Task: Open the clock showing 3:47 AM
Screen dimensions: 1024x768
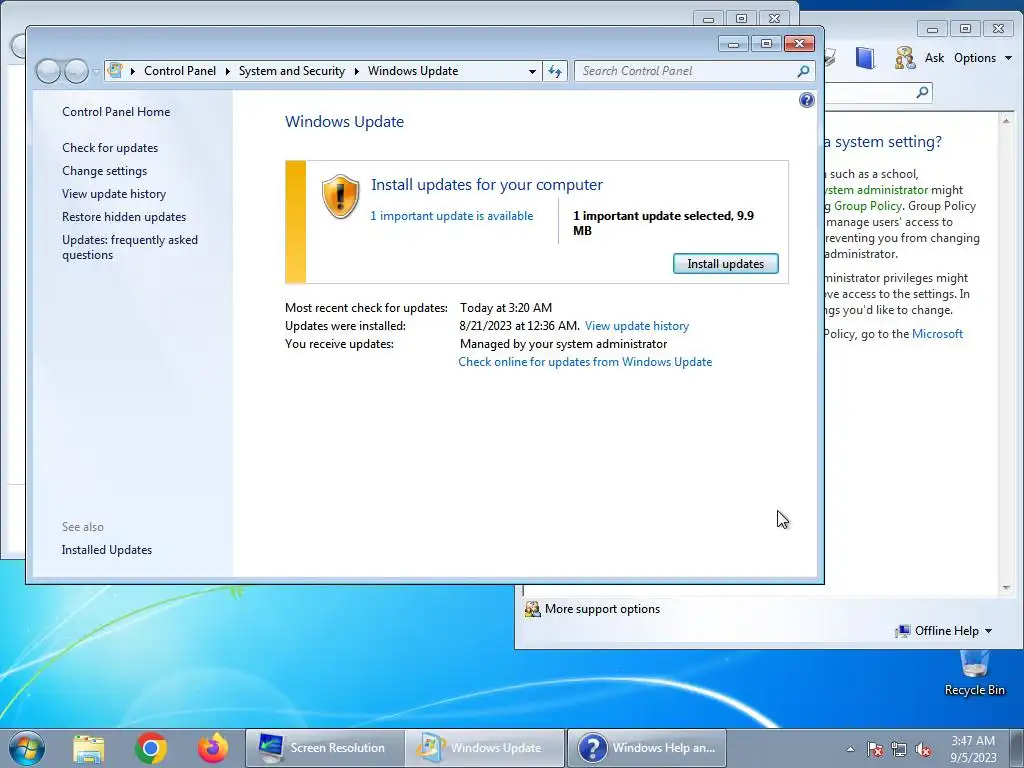Action: (973, 749)
